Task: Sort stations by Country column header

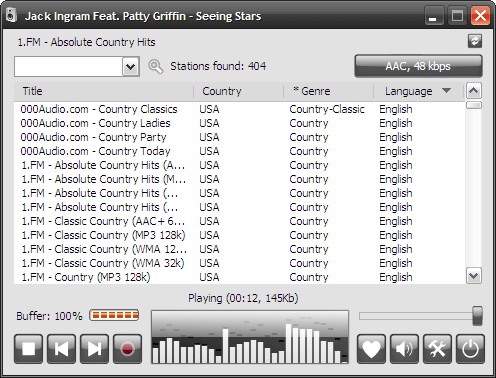Action: [238, 91]
